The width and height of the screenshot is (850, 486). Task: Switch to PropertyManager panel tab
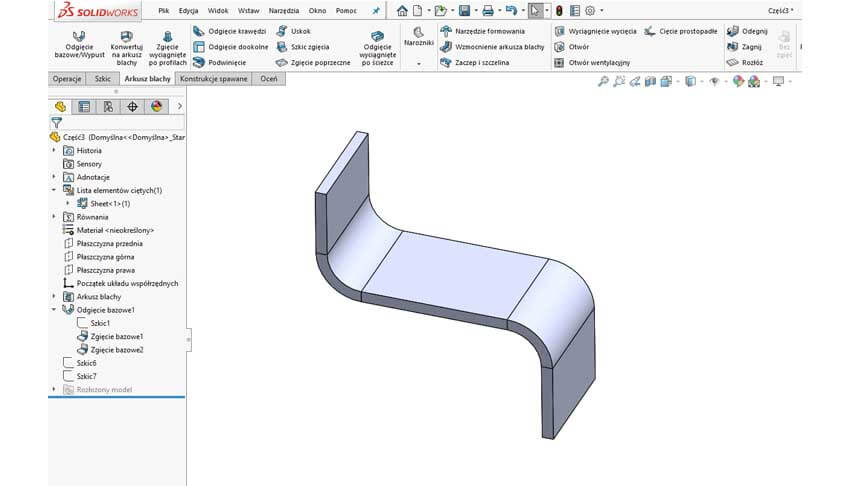(84, 107)
